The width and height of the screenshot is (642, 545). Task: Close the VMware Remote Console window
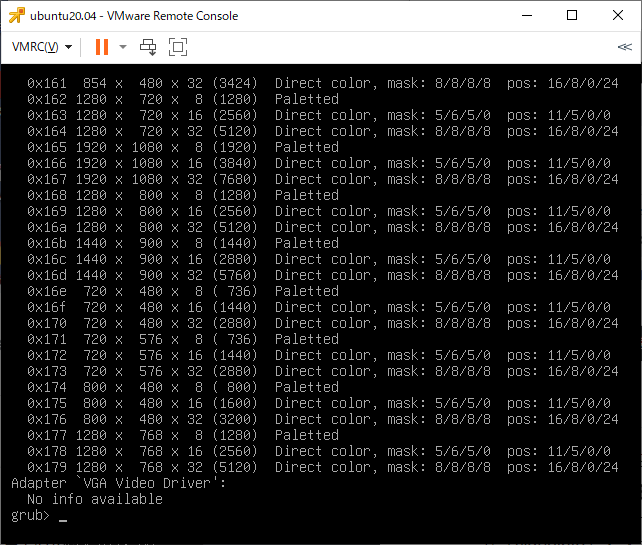[x=618, y=16]
